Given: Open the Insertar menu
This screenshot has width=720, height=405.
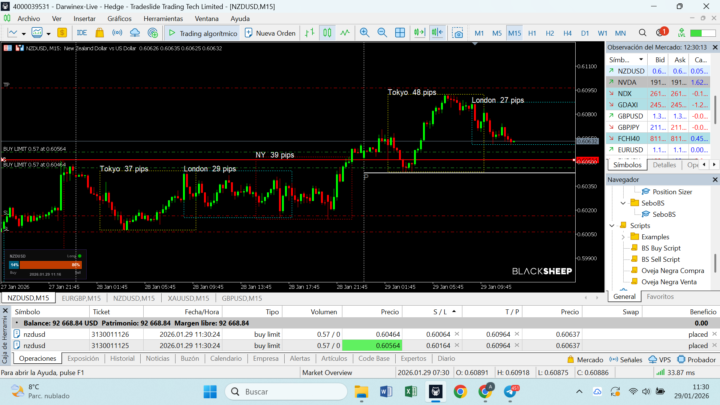Looking at the screenshot, I should point(84,19).
